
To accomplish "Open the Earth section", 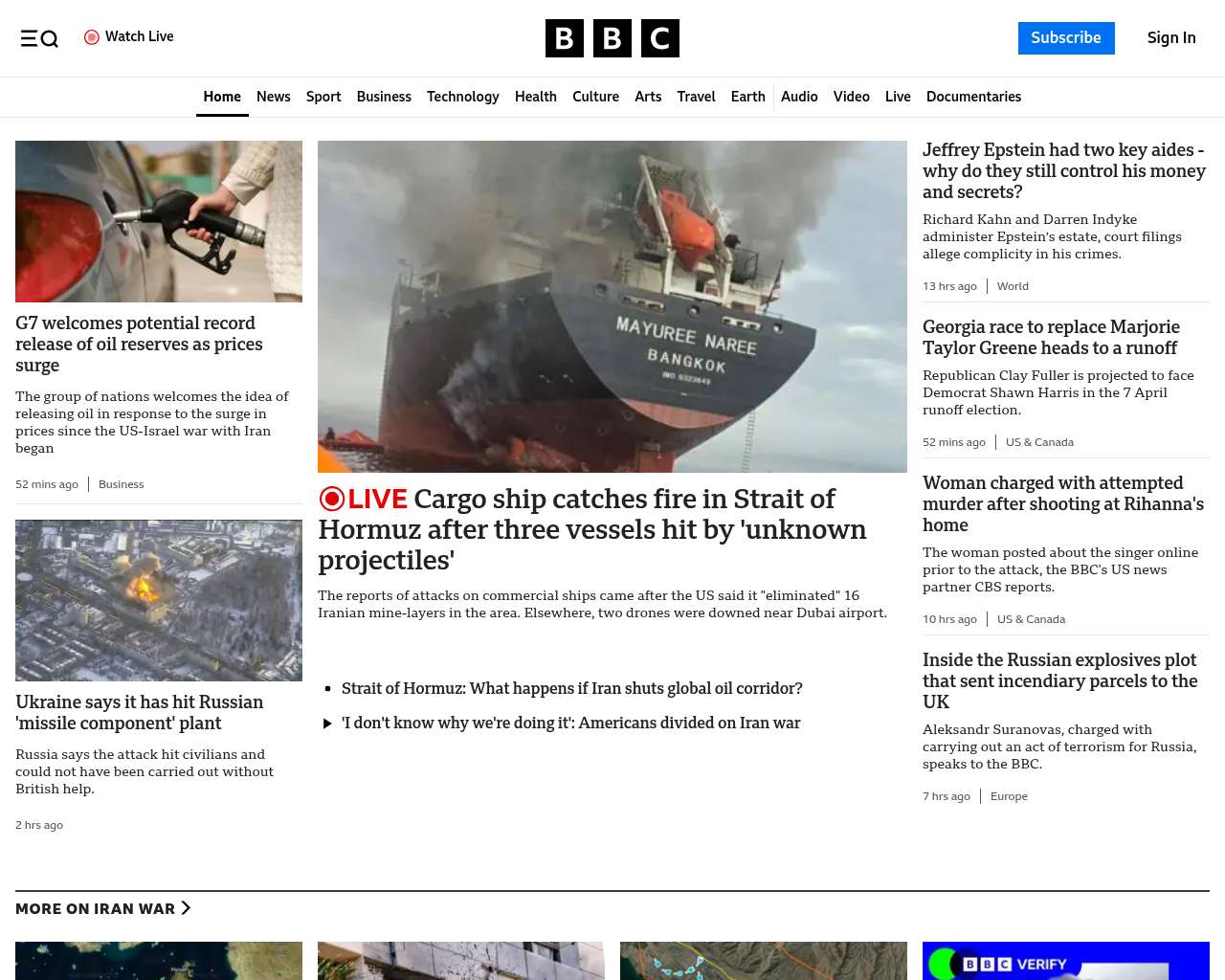I will (x=748, y=97).
